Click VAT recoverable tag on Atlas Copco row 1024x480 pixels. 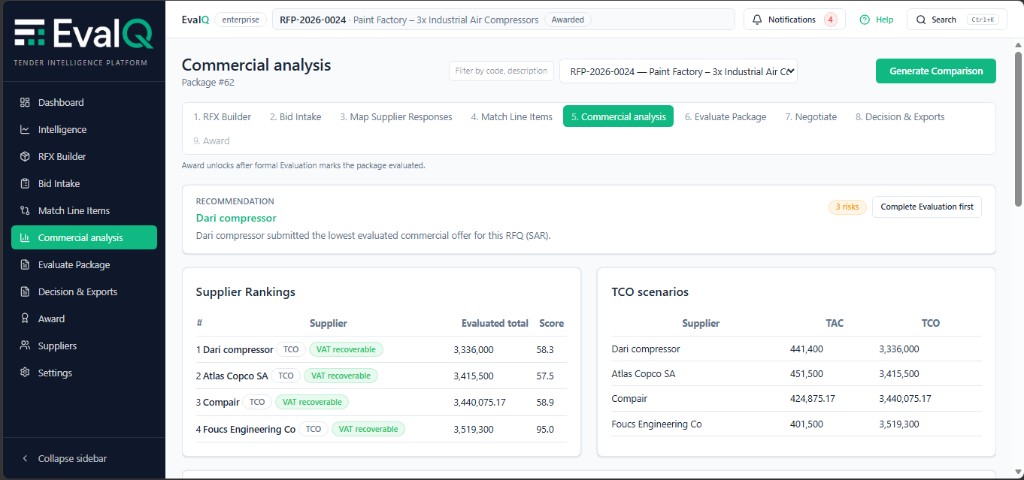pos(340,376)
